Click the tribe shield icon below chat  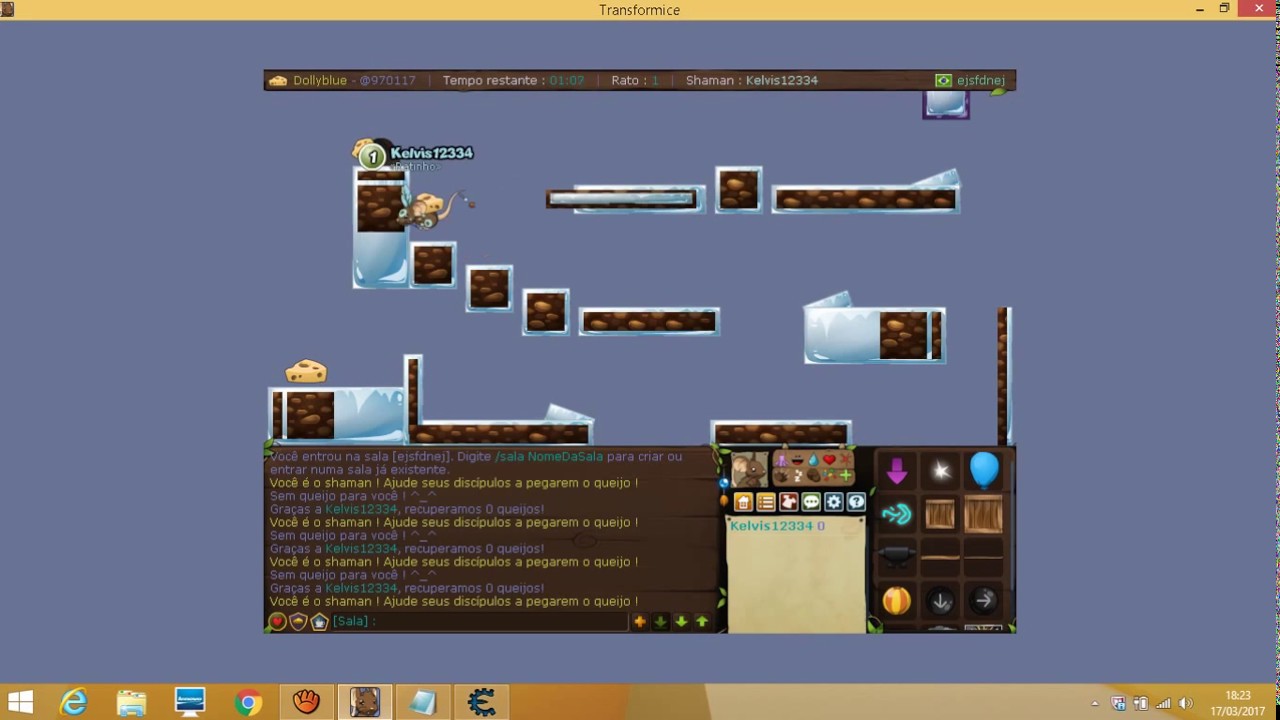(x=298, y=621)
